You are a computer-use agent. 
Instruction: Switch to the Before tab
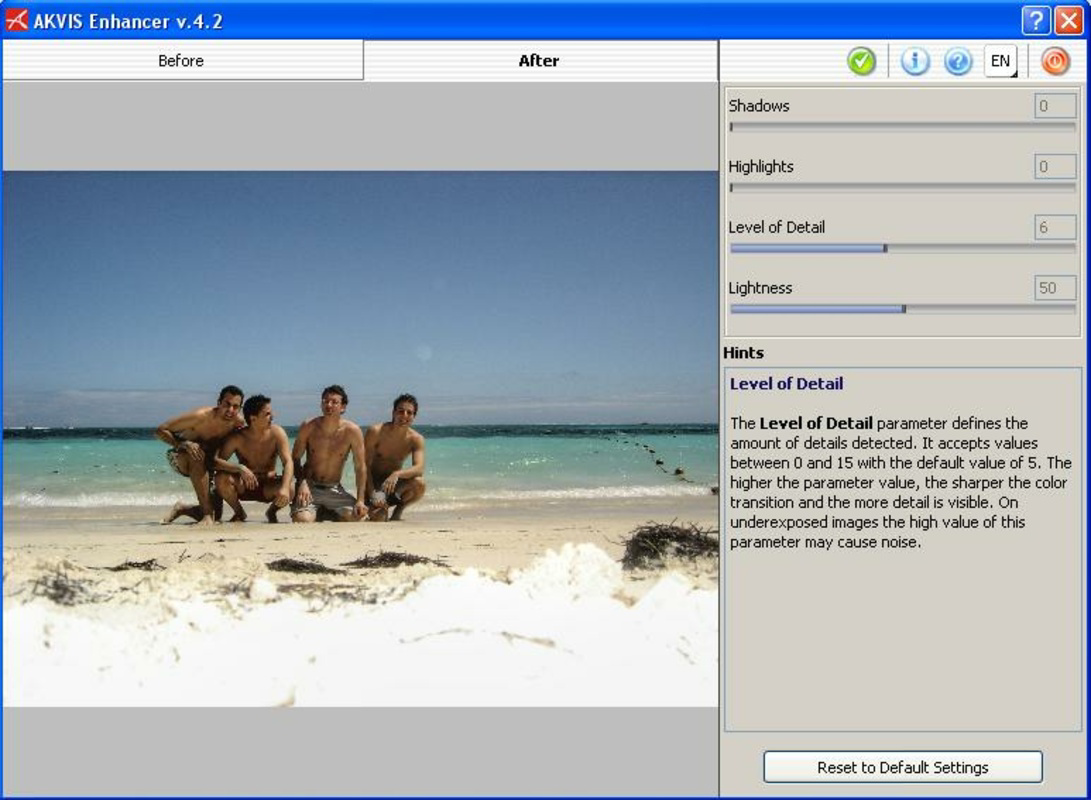tap(181, 60)
